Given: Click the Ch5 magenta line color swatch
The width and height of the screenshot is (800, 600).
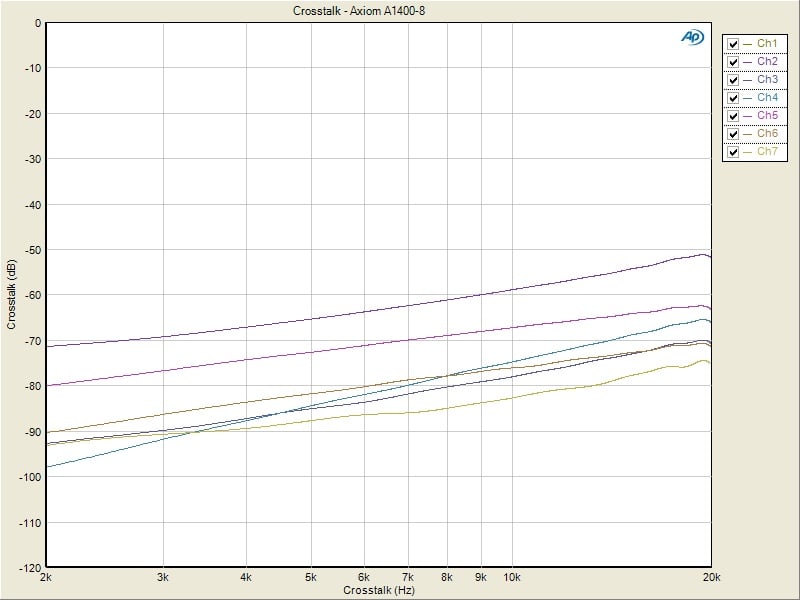Looking at the screenshot, I should click(x=748, y=116).
